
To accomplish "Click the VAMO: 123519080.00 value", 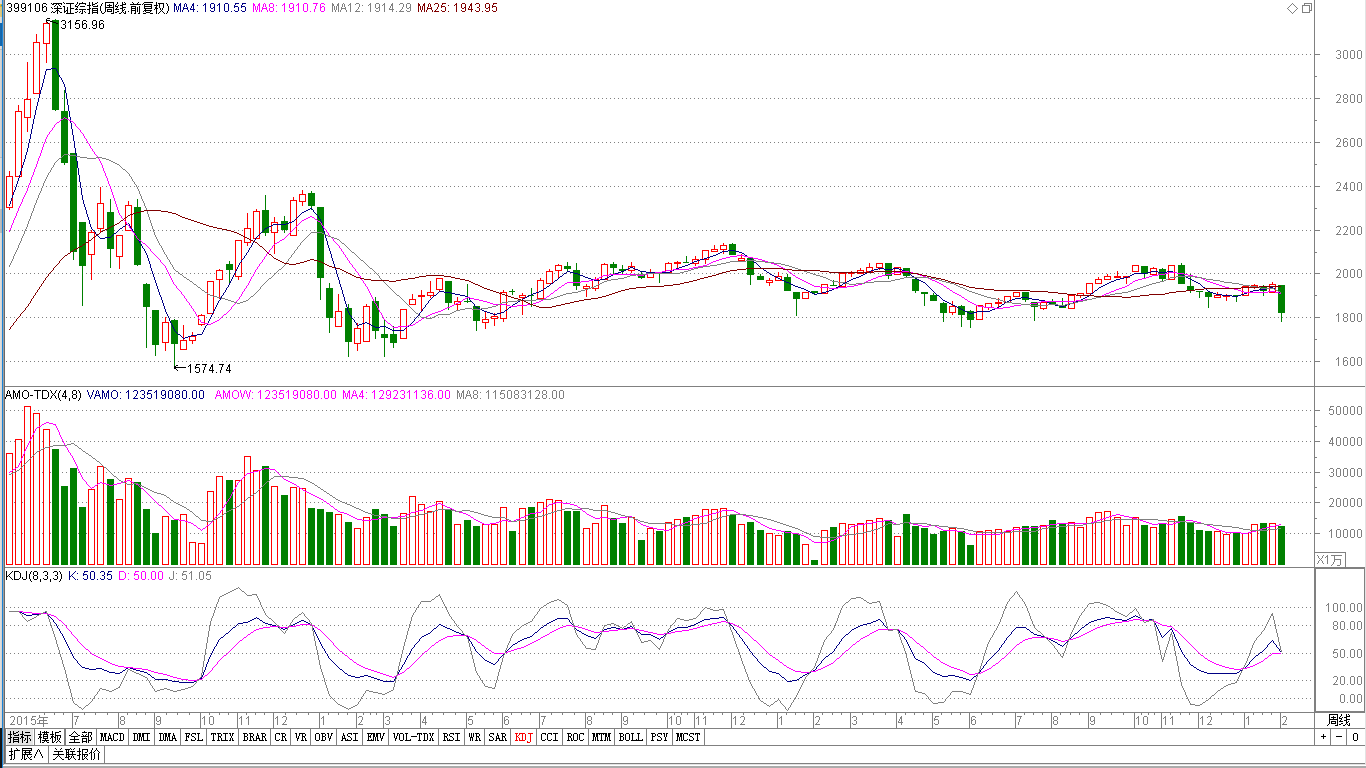I will tap(146, 395).
